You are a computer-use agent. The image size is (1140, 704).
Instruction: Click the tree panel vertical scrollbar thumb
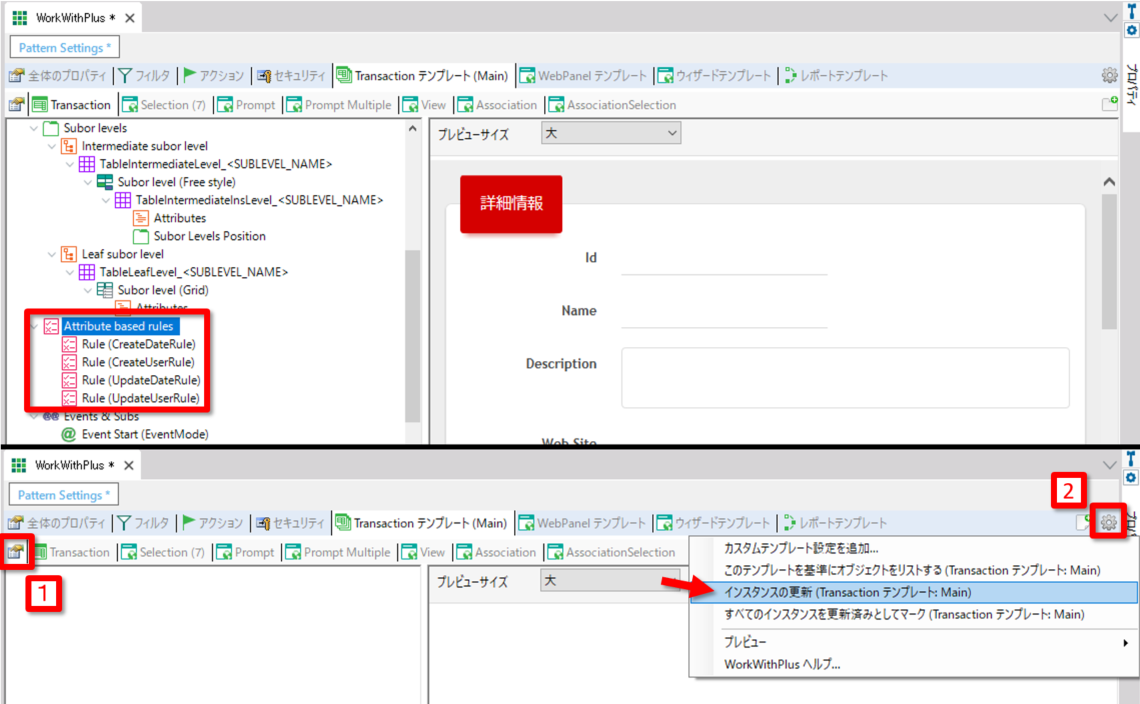(412, 336)
